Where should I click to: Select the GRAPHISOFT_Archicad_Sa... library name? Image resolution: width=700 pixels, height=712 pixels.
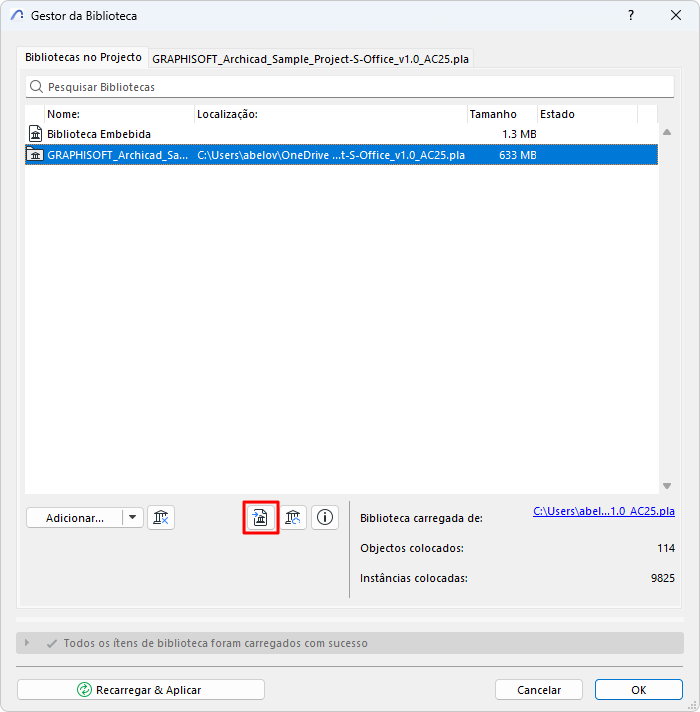[x=118, y=155]
